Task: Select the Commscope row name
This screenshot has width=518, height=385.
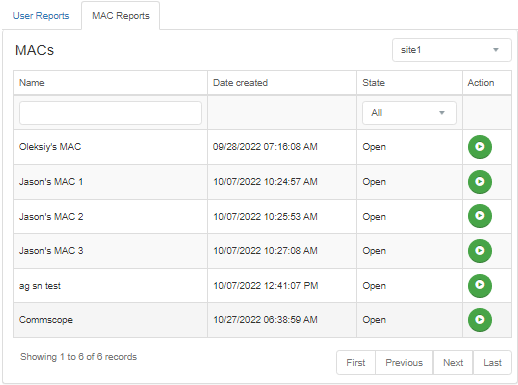Action: [46, 320]
